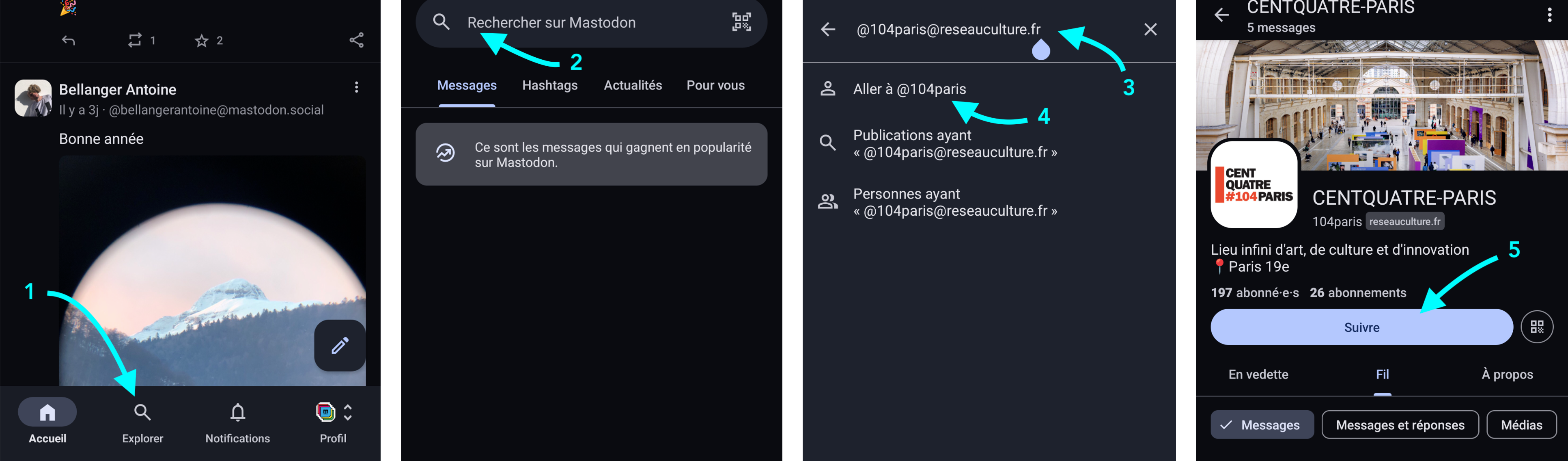Open the Bonne année moon image
Image resolution: width=1568 pixels, height=461 pixels.
[213, 271]
